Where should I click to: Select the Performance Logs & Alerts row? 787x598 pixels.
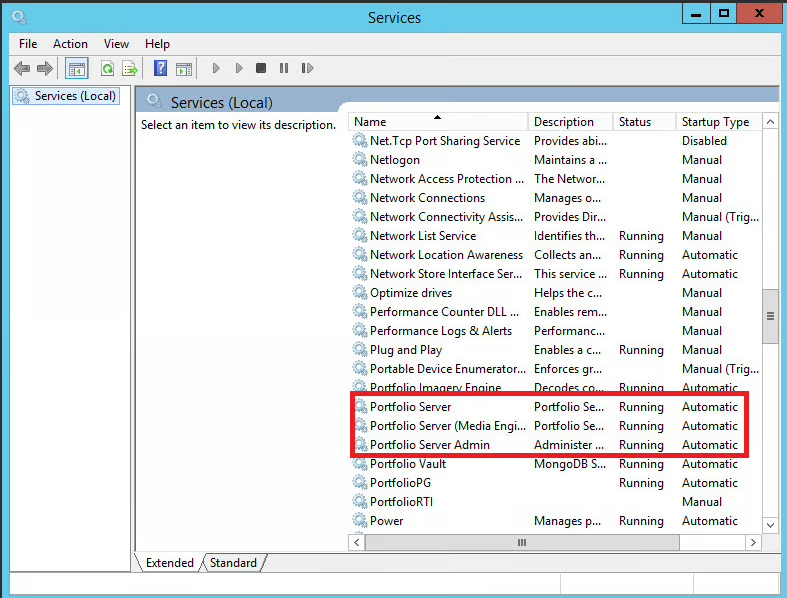tap(555, 331)
